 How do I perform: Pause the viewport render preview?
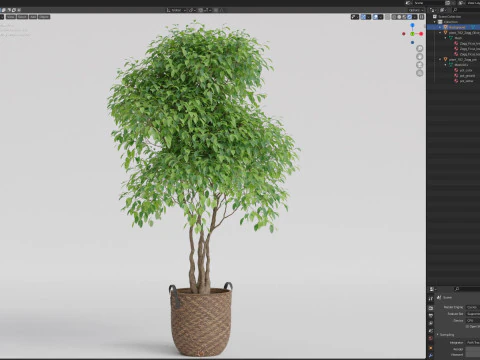pyautogui.click(x=422, y=17)
